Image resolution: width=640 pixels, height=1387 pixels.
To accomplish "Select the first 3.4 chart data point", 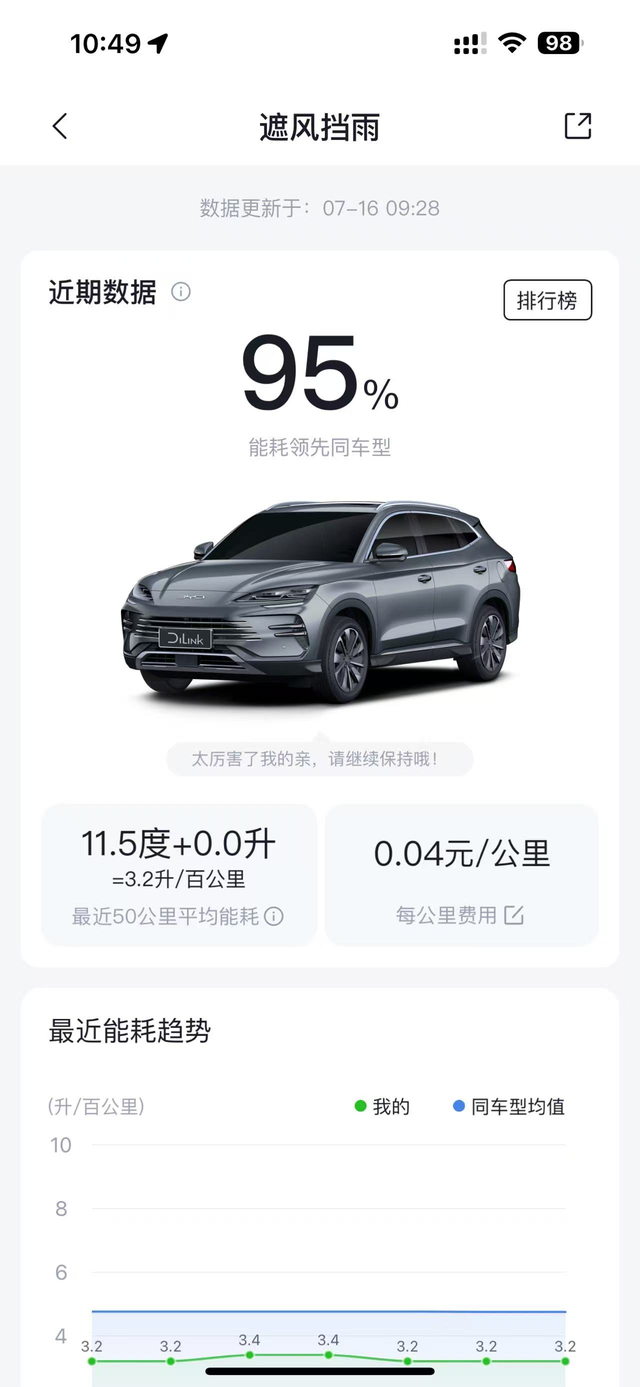I will tap(250, 1355).
